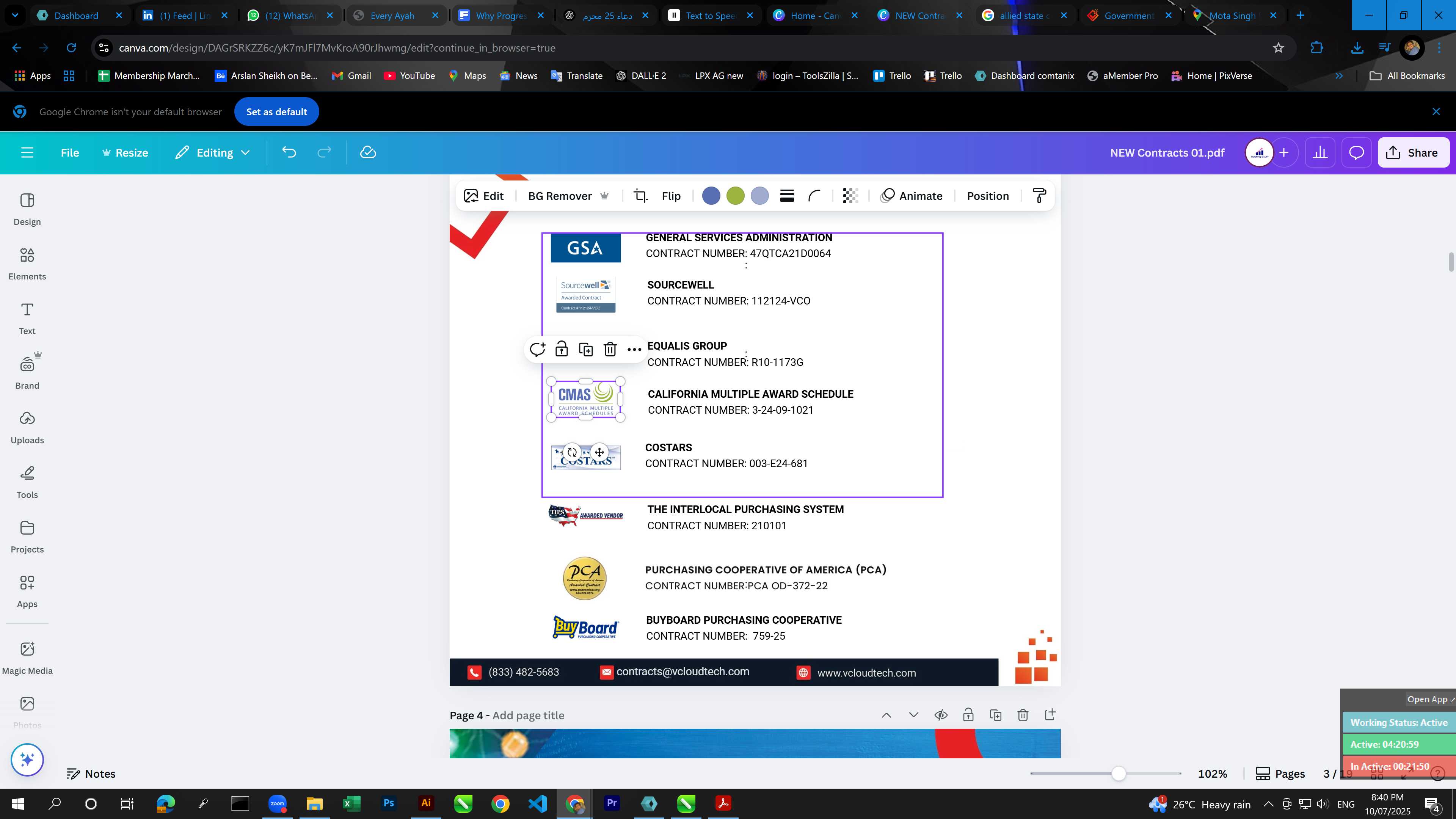
Task: Open the Elements panel
Action: point(27,264)
